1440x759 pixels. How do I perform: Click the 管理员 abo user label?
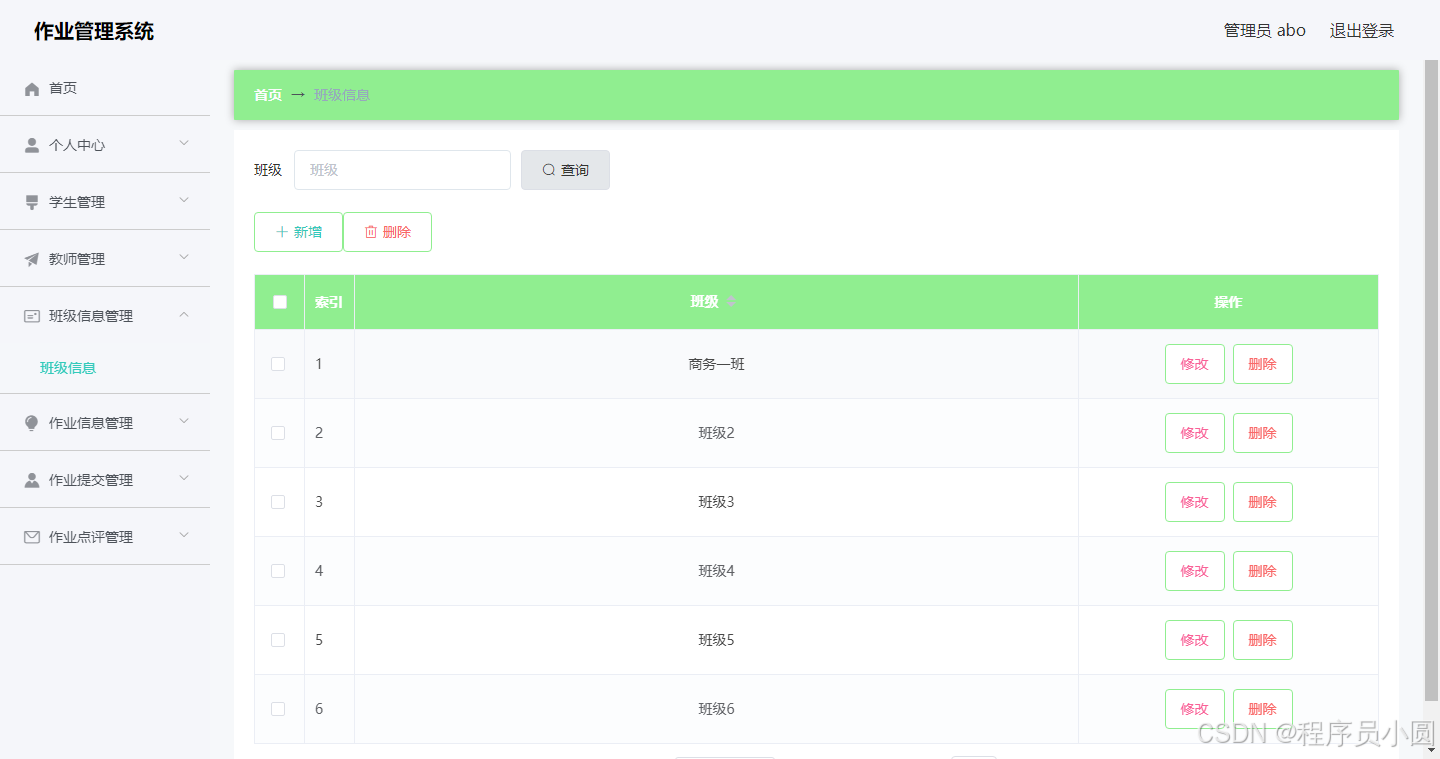pos(1265,31)
